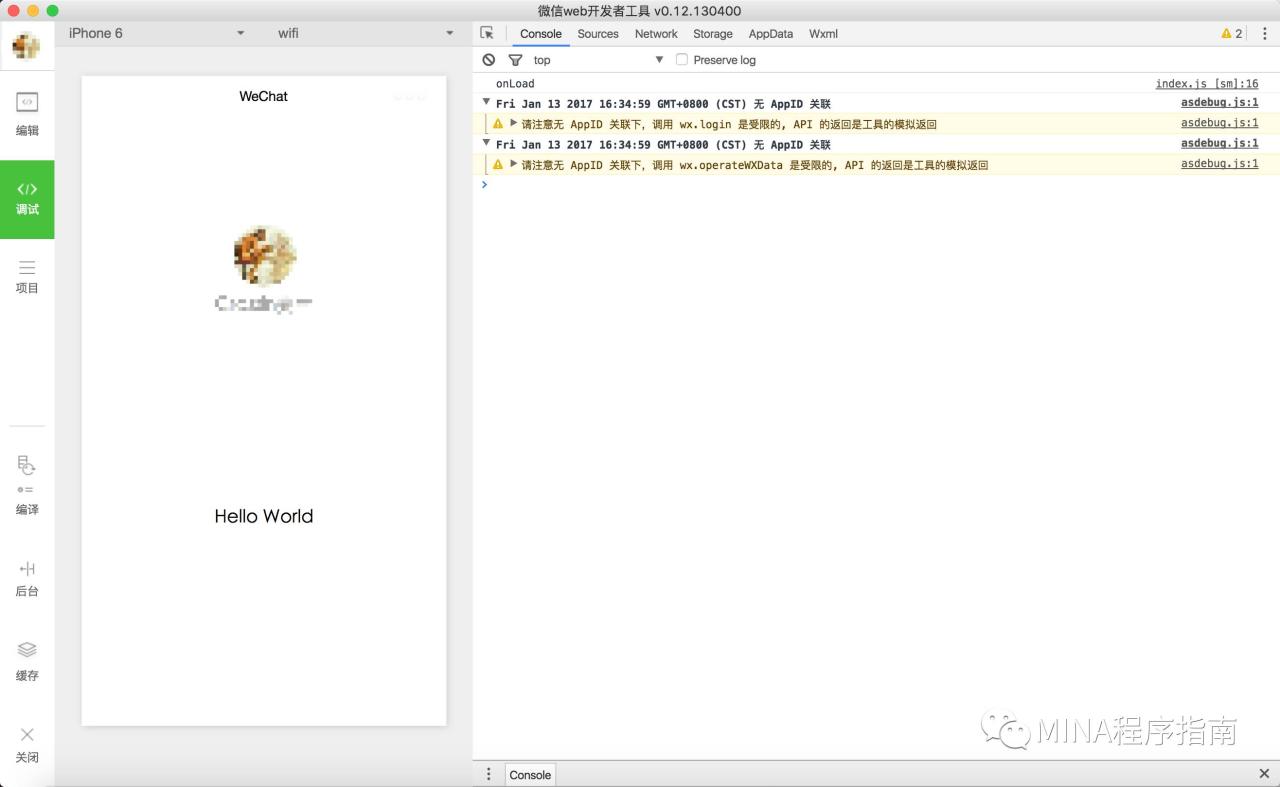Image resolution: width=1280 pixels, height=787 pixels.
Task: Click the 编译 (compile) sidebar icon
Action: click(27, 485)
